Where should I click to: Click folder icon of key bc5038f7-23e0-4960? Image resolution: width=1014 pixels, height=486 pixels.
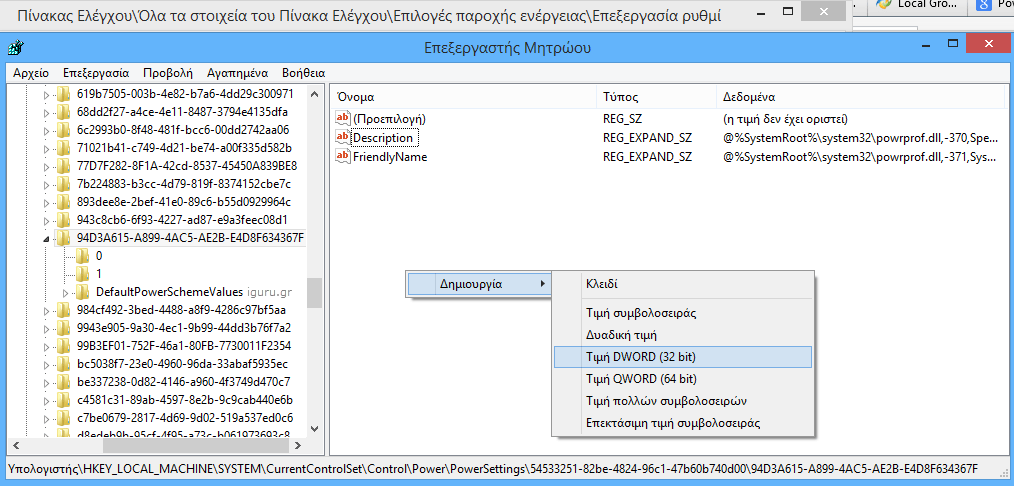click(x=63, y=364)
